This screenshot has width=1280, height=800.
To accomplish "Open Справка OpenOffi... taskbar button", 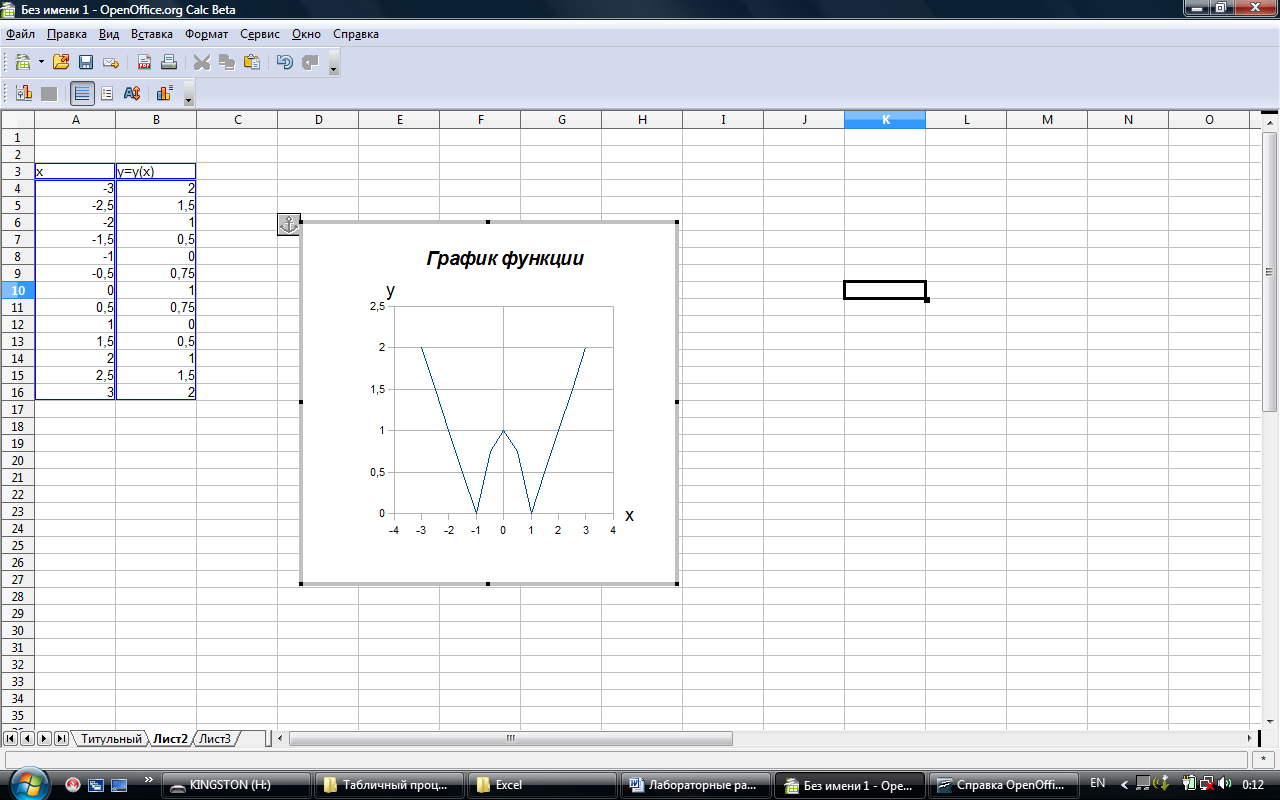I will pos(1003,785).
